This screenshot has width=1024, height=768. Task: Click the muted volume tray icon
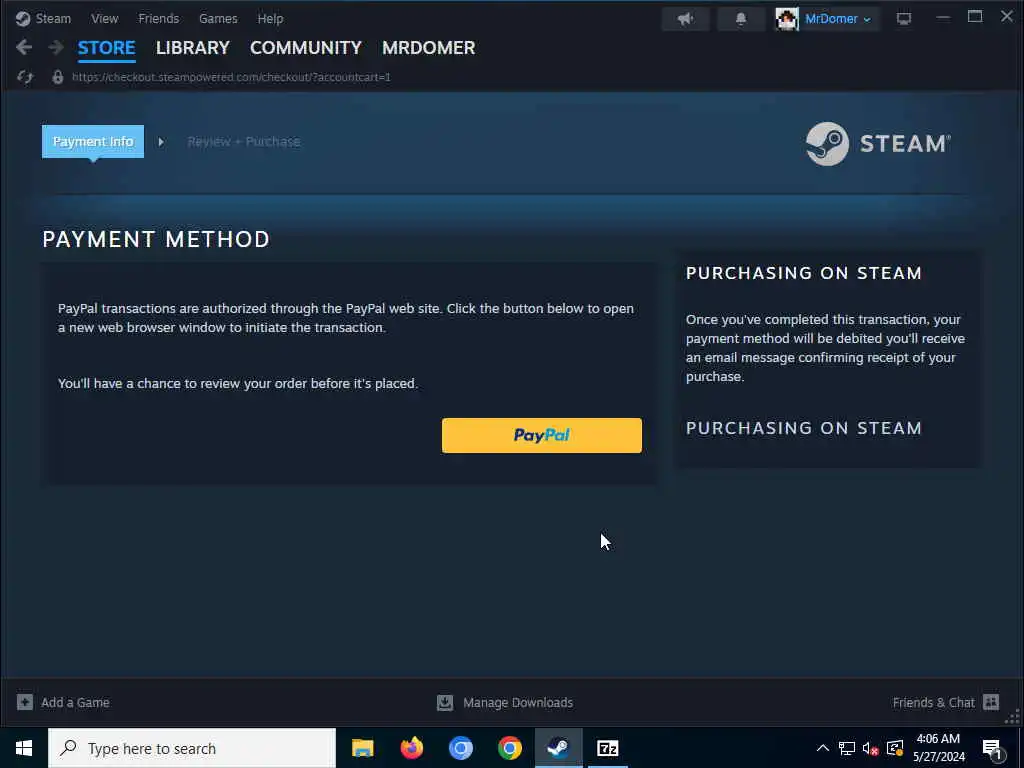(871, 748)
